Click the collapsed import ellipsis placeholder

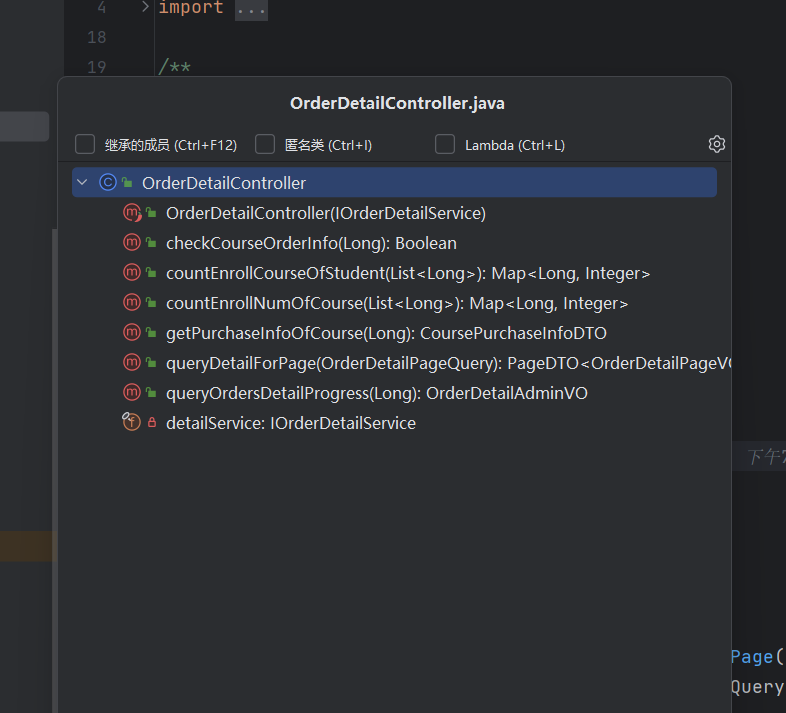coord(251,9)
